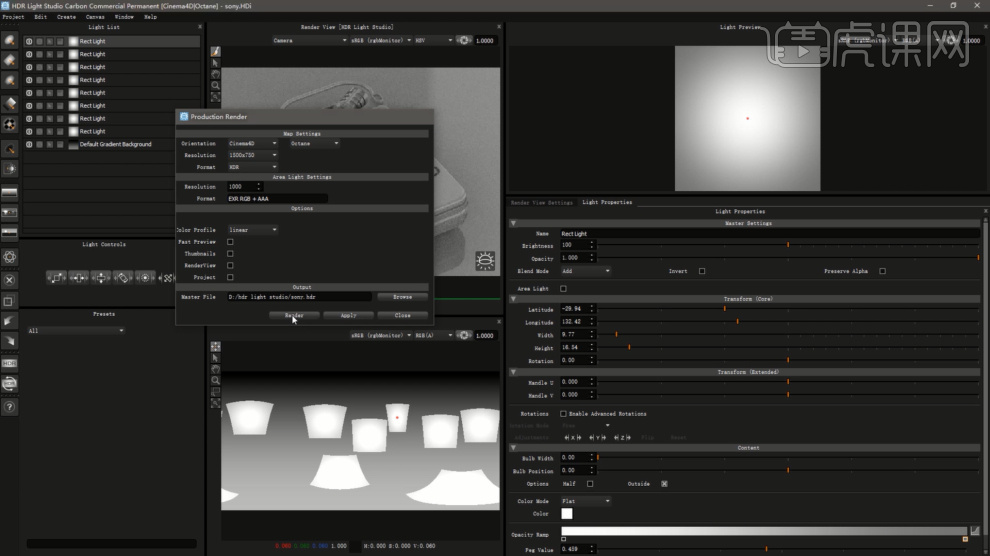Open the Orientation Cinema4D dropdown
This screenshot has height=556, width=990.
[253, 144]
